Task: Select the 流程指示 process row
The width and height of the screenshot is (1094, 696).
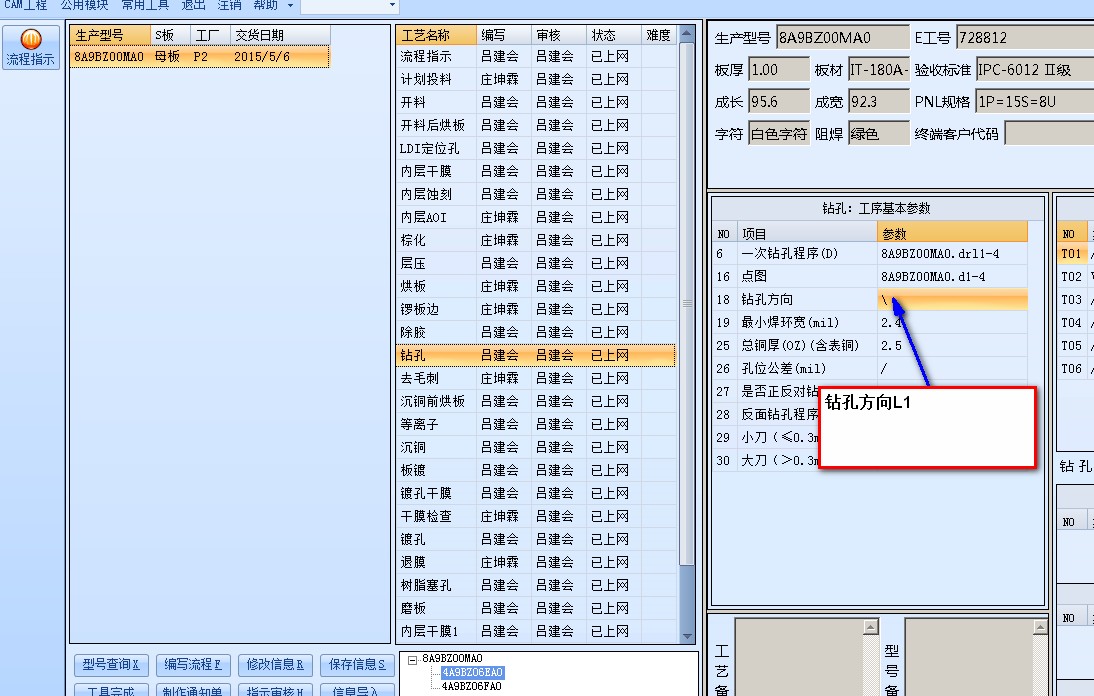Action: (x=536, y=56)
